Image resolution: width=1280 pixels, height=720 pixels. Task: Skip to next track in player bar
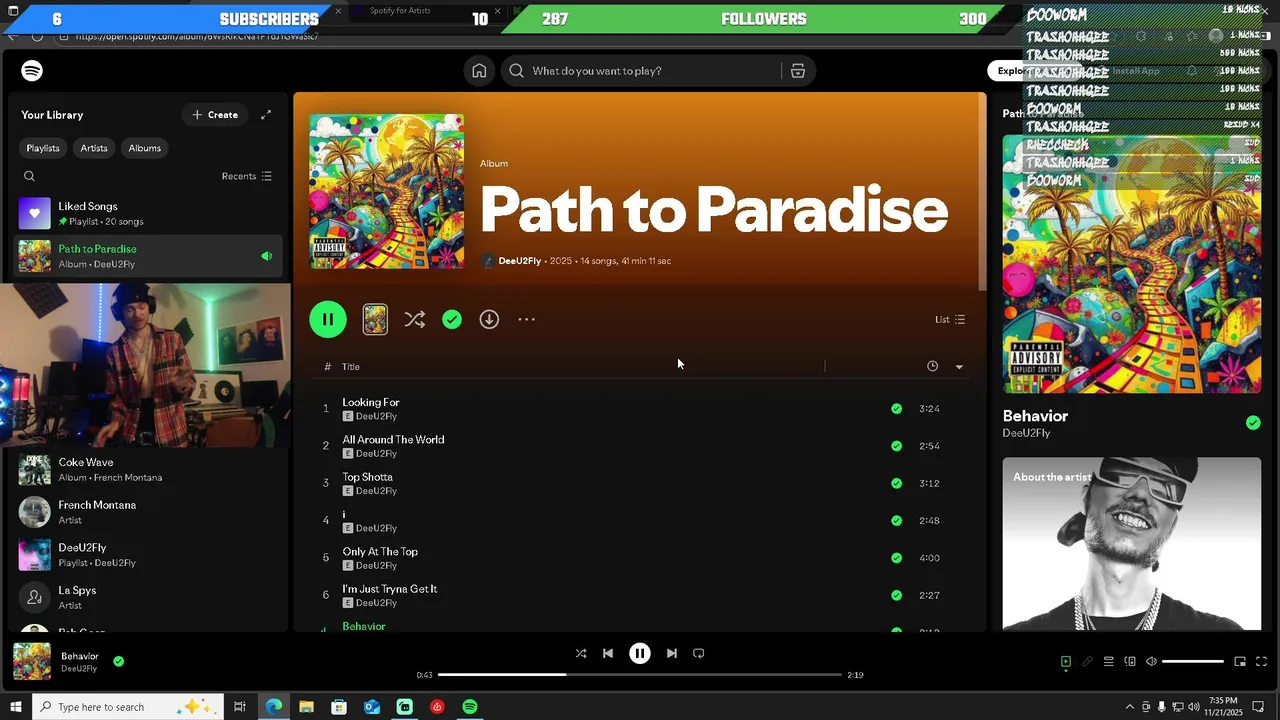pos(672,653)
